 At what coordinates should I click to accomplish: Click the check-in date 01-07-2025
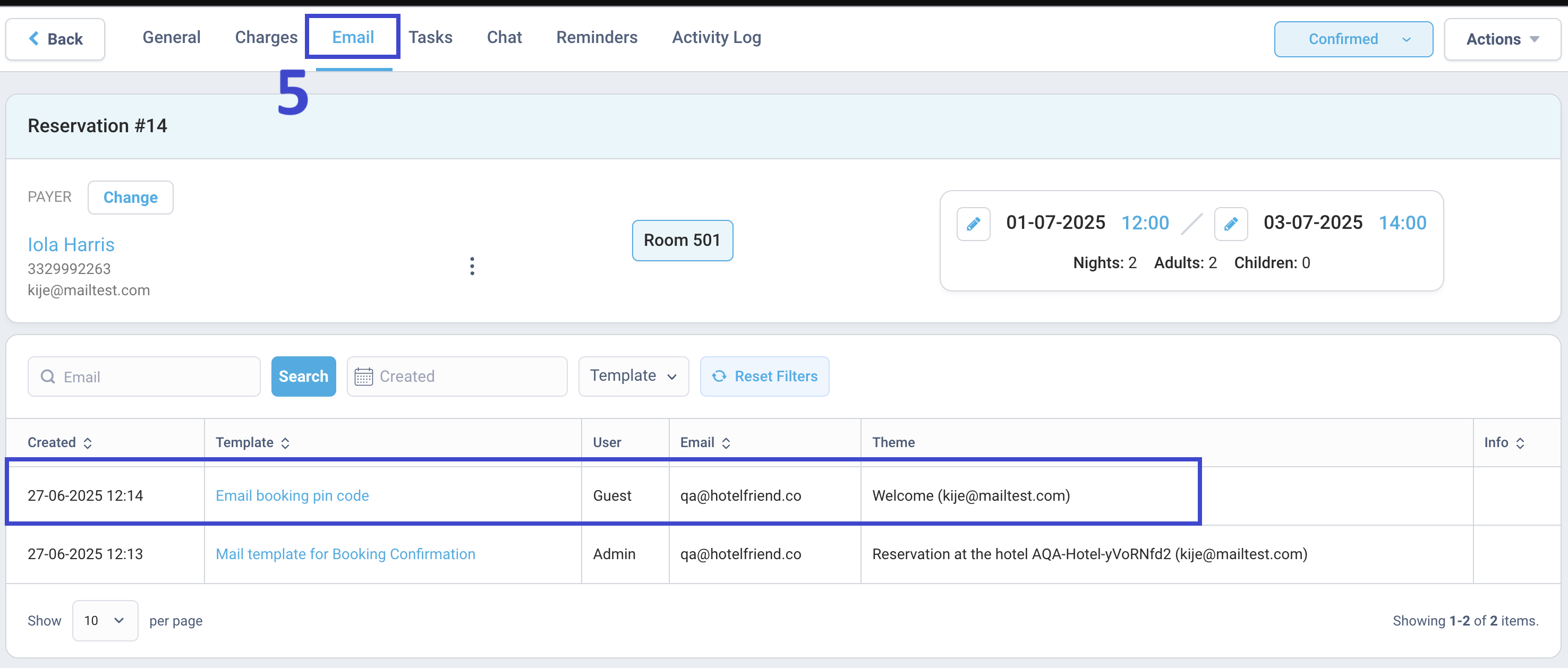coord(1055,222)
